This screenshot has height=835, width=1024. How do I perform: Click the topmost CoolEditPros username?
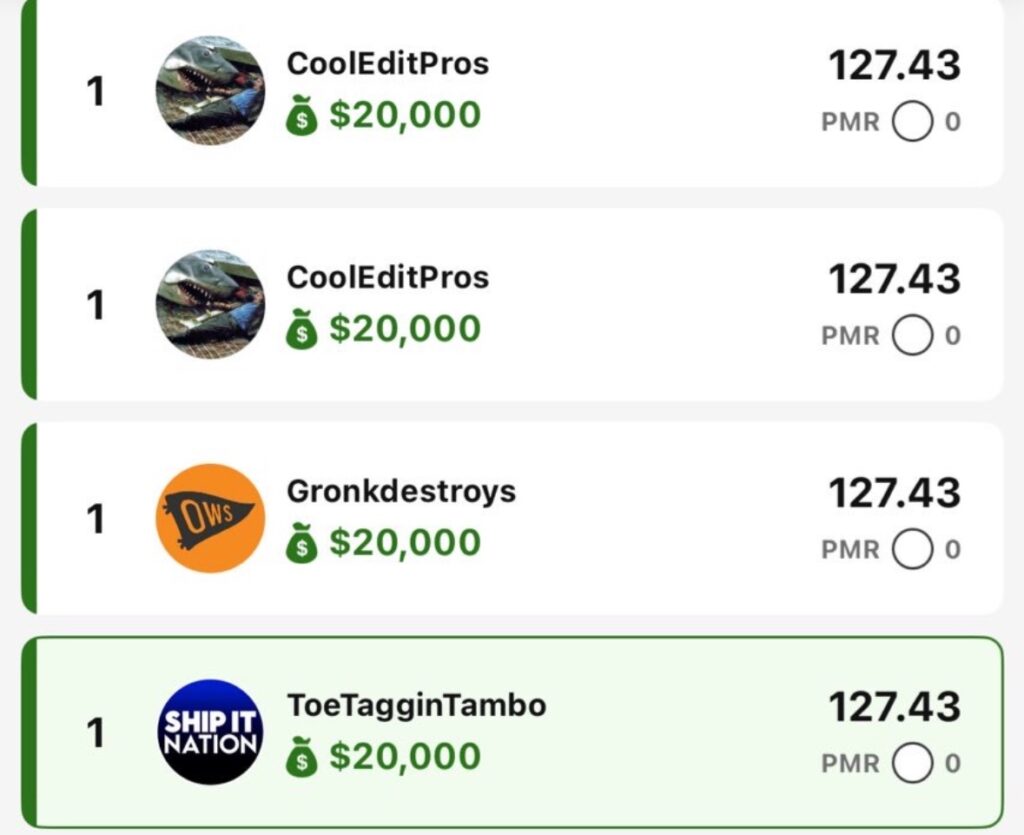[388, 63]
